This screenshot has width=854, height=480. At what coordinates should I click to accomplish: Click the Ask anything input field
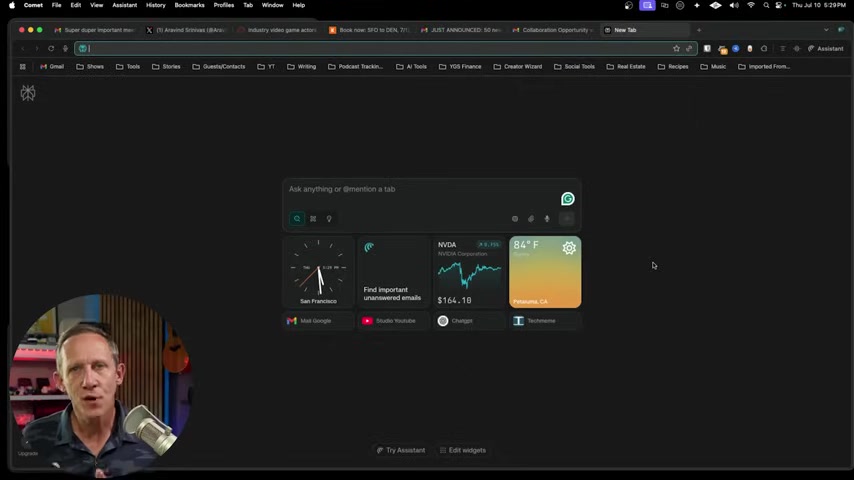420,189
